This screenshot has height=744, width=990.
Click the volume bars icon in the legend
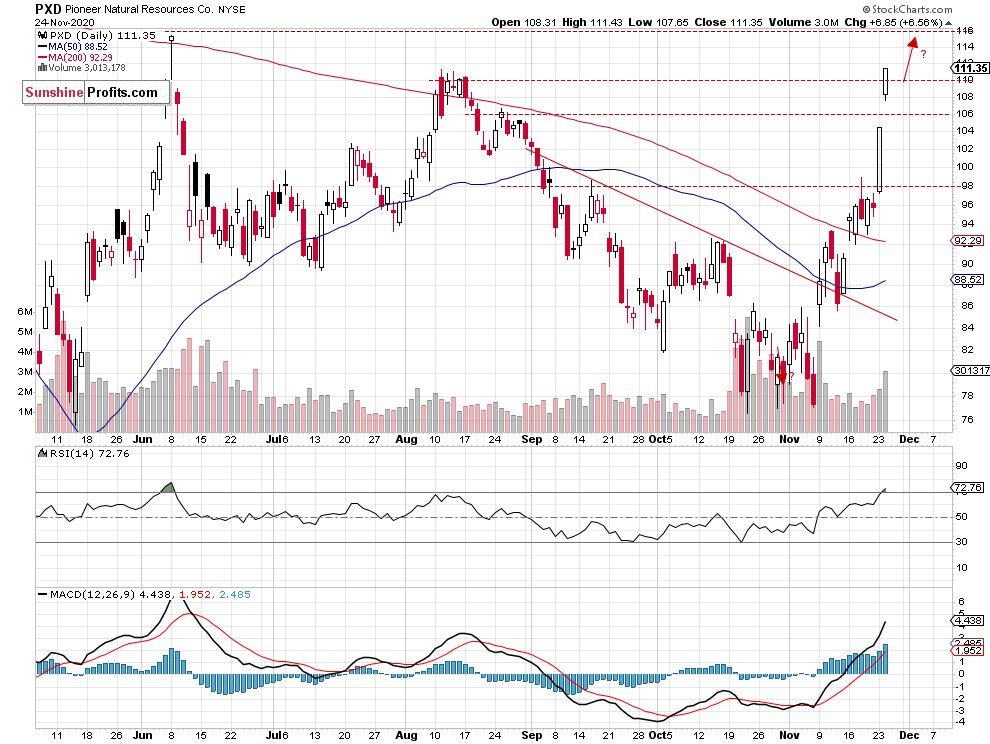click(x=43, y=68)
